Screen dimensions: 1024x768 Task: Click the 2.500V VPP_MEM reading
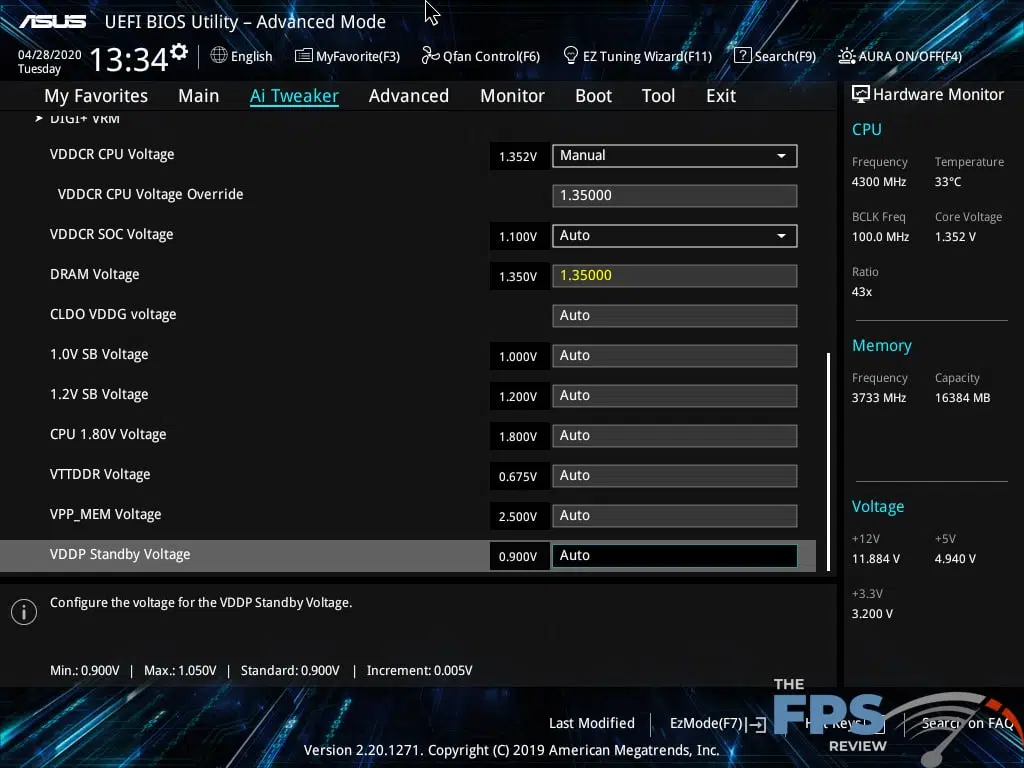pos(518,517)
